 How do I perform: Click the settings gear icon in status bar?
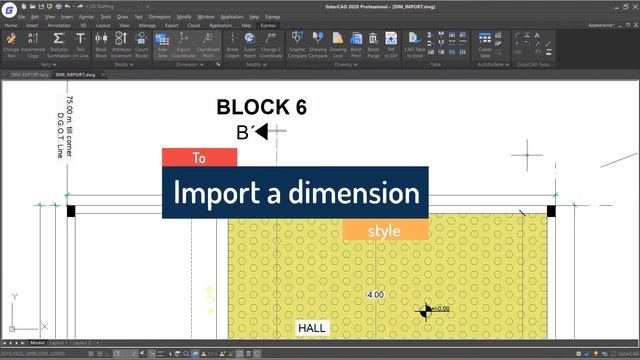(x=578, y=353)
